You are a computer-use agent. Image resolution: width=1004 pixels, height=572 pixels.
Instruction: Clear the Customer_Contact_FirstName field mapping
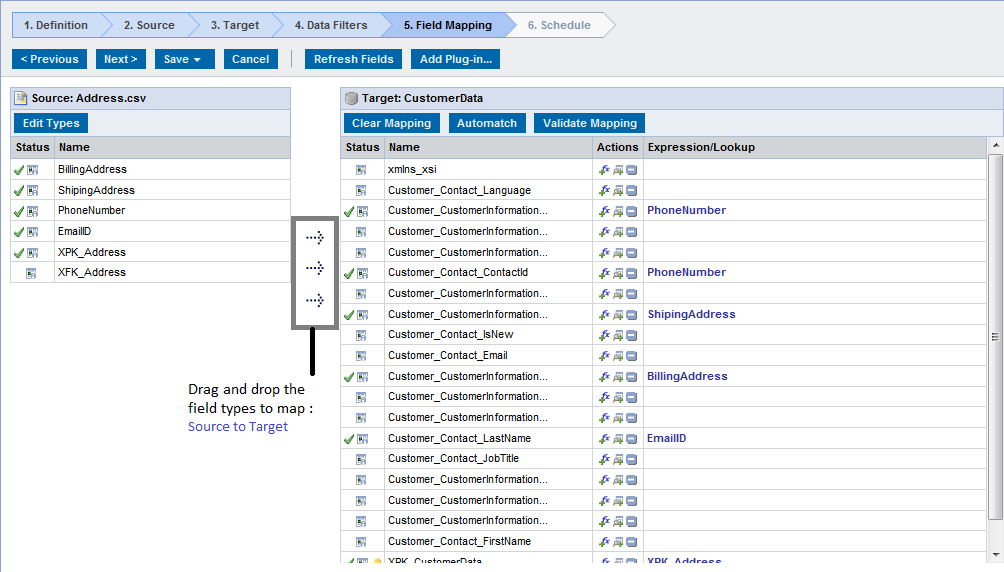tap(631, 543)
